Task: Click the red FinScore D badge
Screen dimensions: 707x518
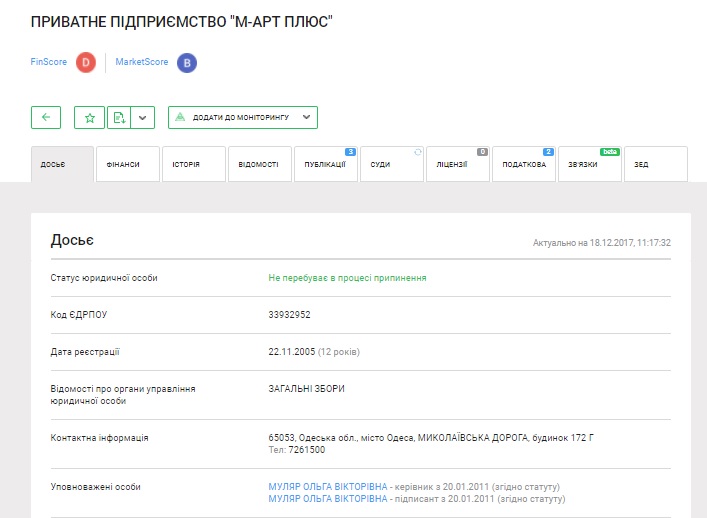Action: (86, 62)
